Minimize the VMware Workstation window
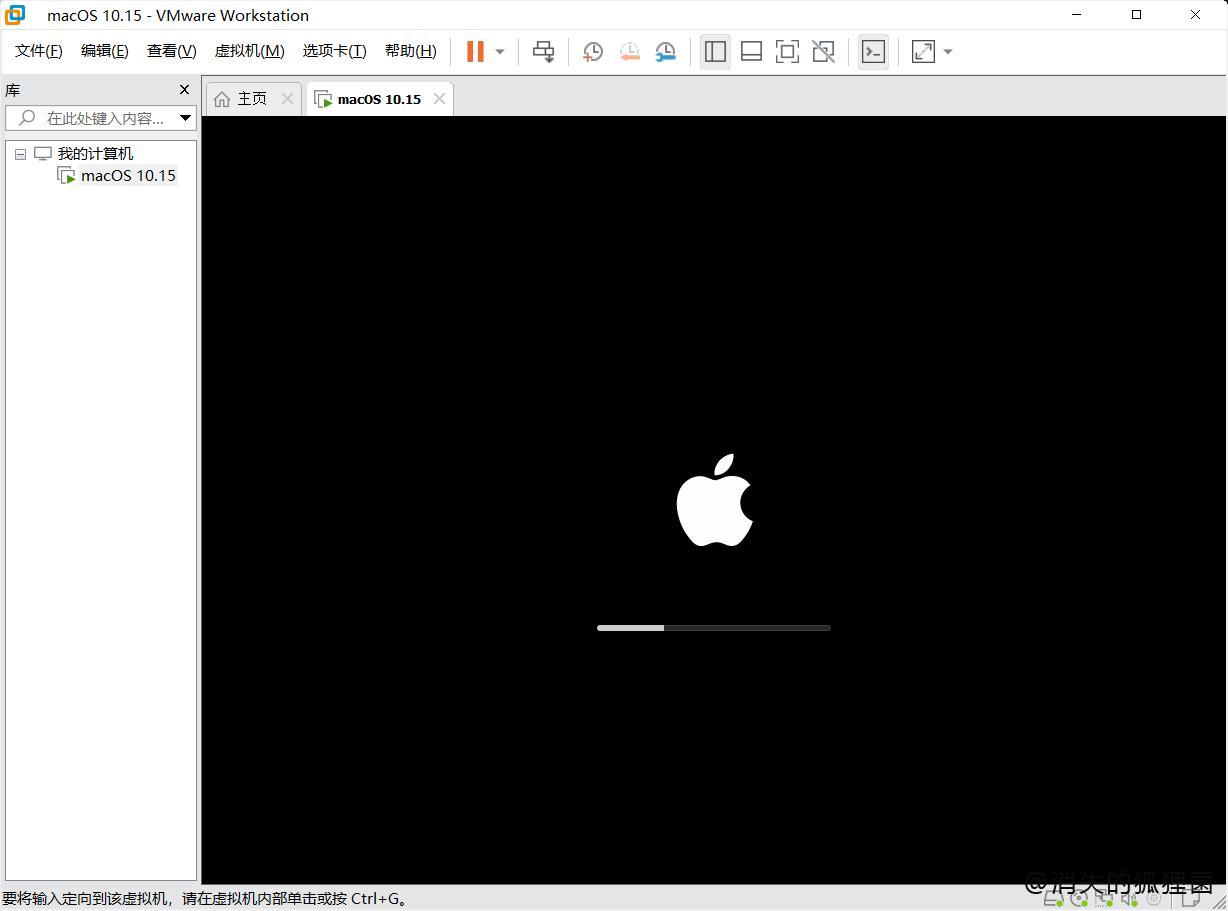Viewport: 1228px width, 911px height. click(x=1077, y=15)
